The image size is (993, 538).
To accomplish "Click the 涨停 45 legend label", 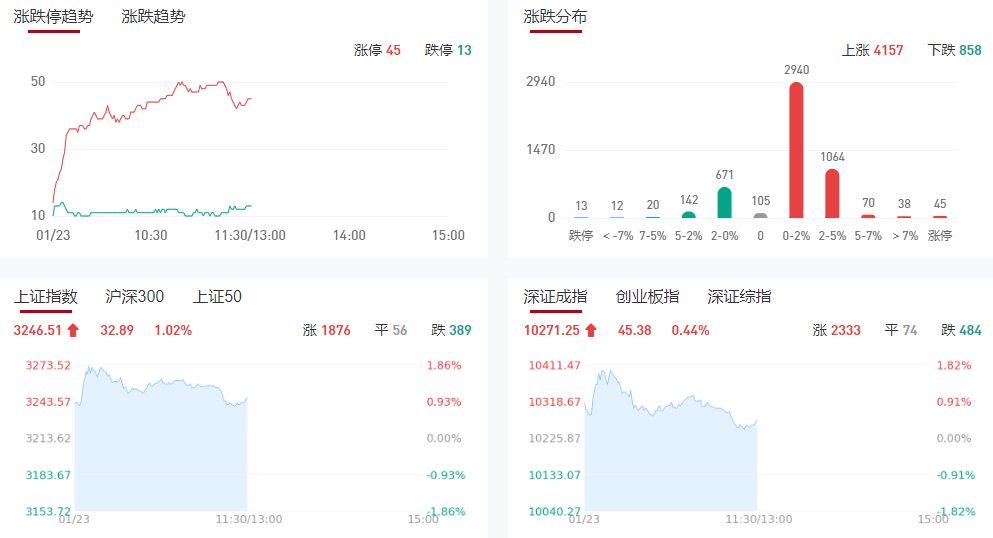I will 377,50.
